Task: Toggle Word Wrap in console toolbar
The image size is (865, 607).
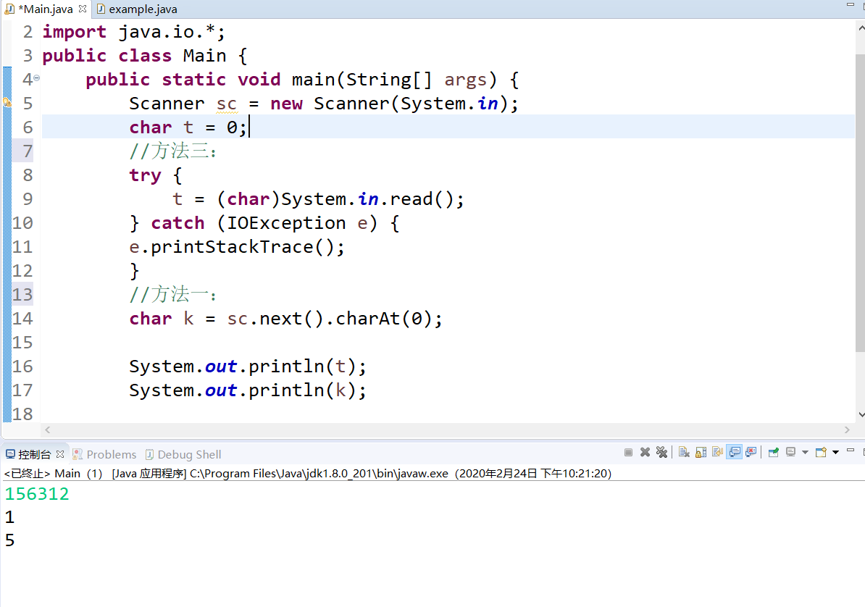Action: click(x=717, y=452)
